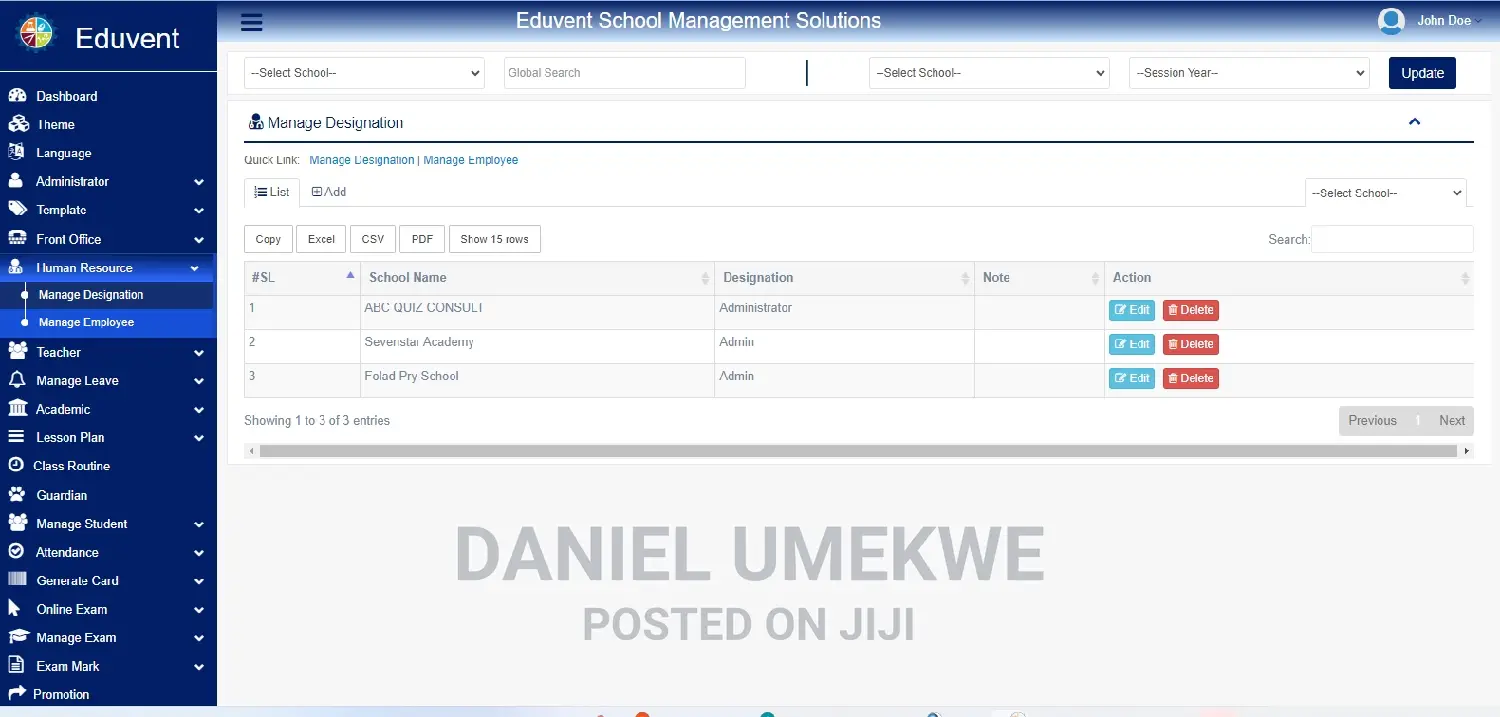Focus the Global Search field
The height and width of the screenshot is (717, 1500).
[625, 73]
